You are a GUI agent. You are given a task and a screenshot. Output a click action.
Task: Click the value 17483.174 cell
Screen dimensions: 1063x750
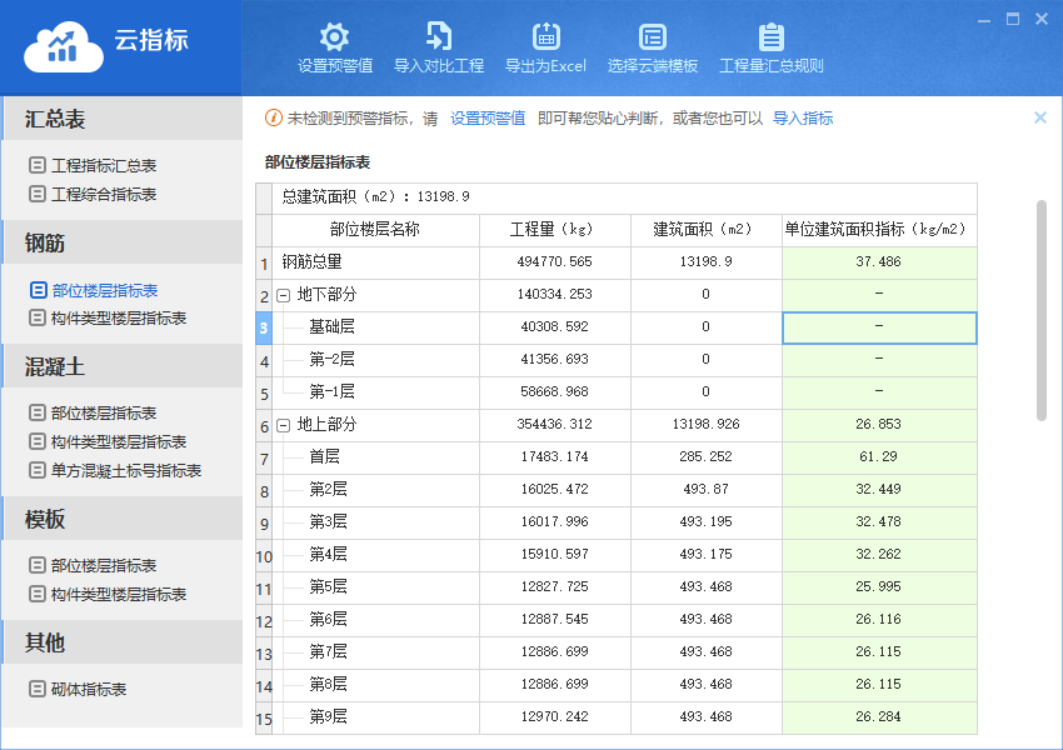click(x=555, y=457)
